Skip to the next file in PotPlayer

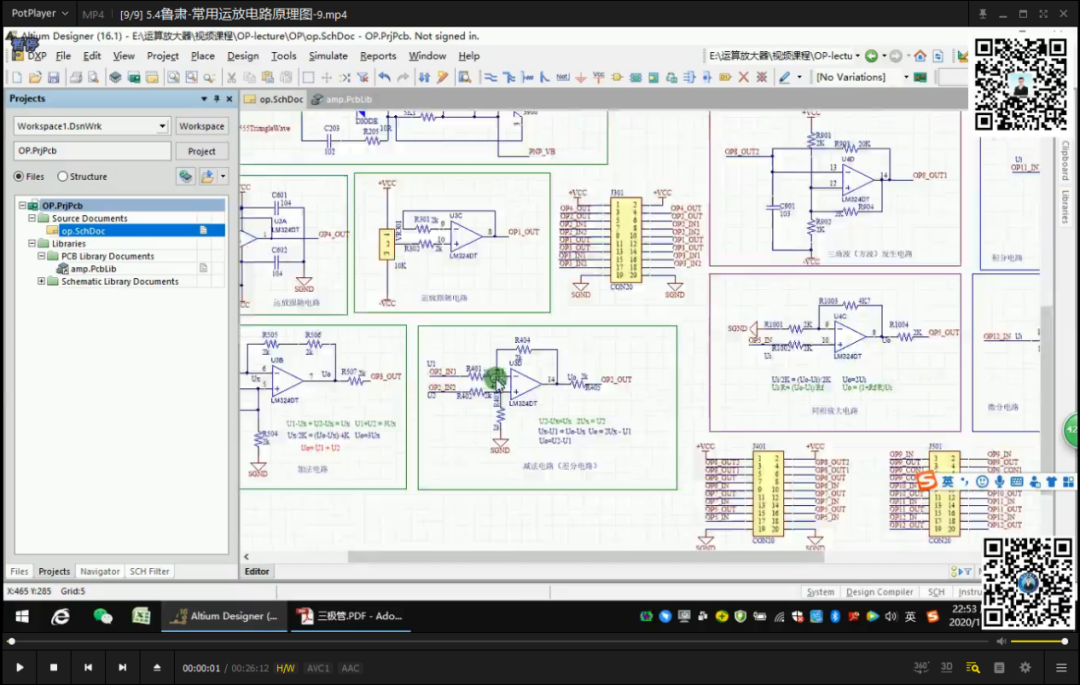(123, 667)
